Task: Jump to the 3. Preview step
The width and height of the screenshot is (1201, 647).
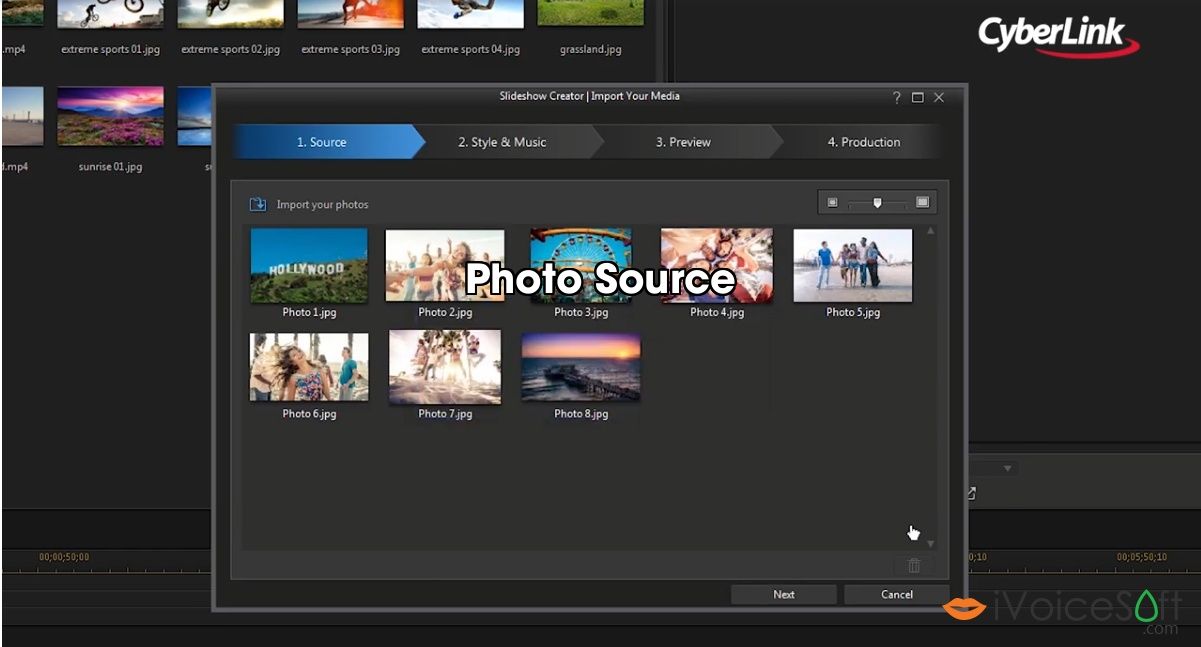Action: 683,142
